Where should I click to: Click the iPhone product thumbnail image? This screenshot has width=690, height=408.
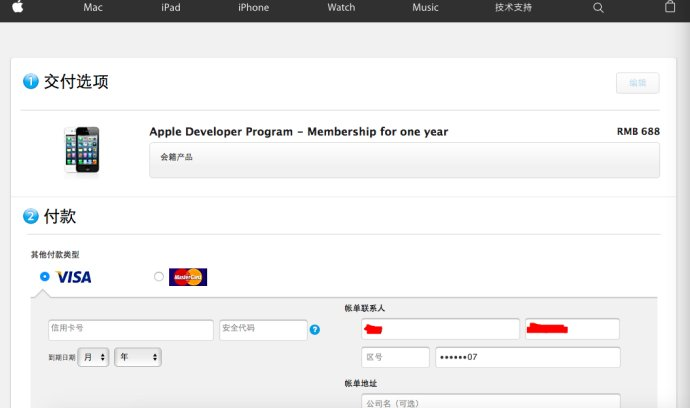click(x=82, y=150)
